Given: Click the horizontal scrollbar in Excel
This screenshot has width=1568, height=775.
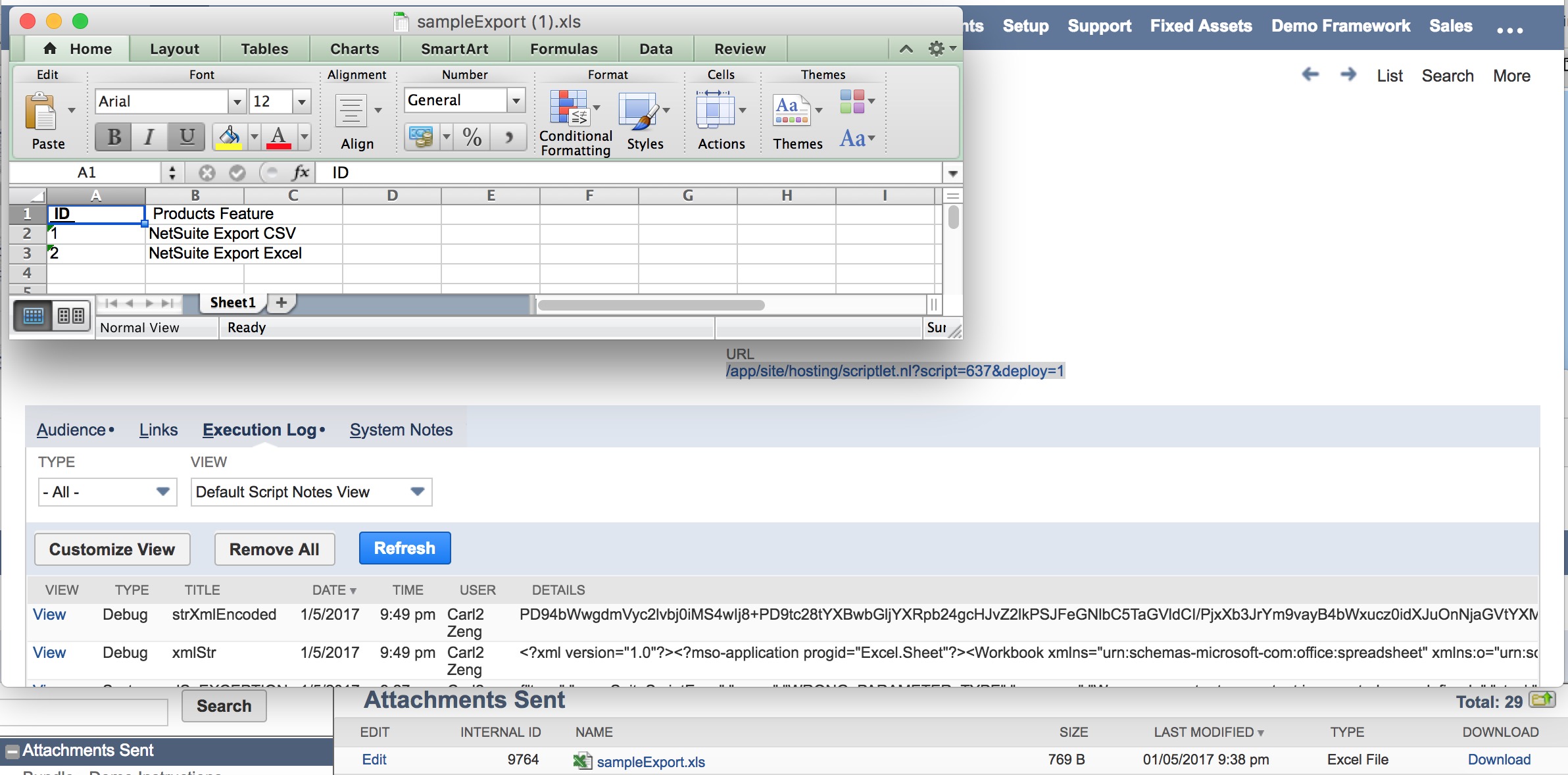Looking at the screenshot, I should pyautogui.click(x=651, y=305).
